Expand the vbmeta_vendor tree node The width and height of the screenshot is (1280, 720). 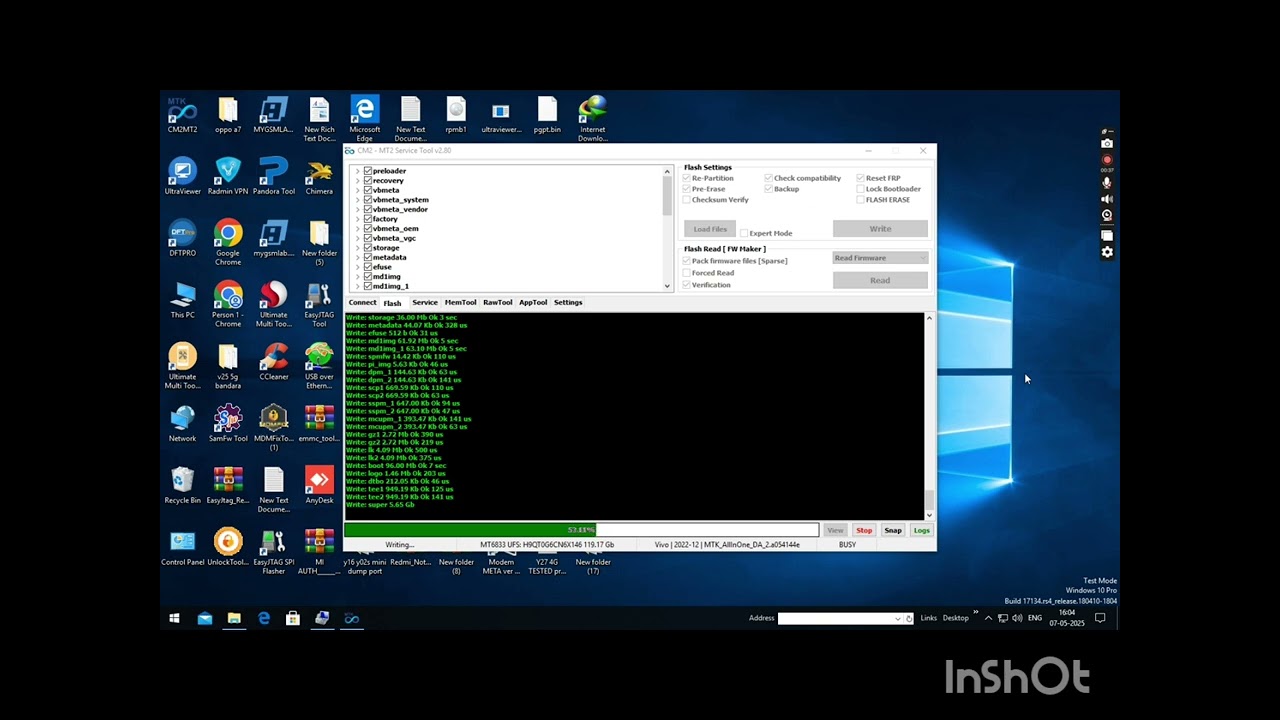358,209
